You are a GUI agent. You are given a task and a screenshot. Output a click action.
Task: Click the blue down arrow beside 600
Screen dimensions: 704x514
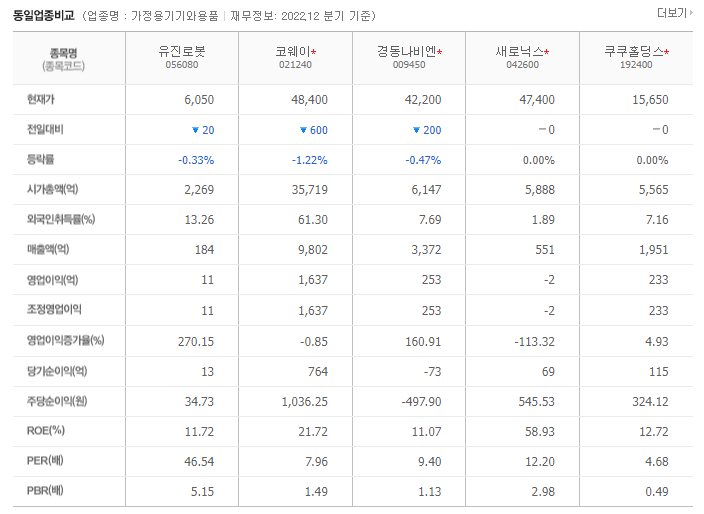pyautogui.click(x=304, y=130)
